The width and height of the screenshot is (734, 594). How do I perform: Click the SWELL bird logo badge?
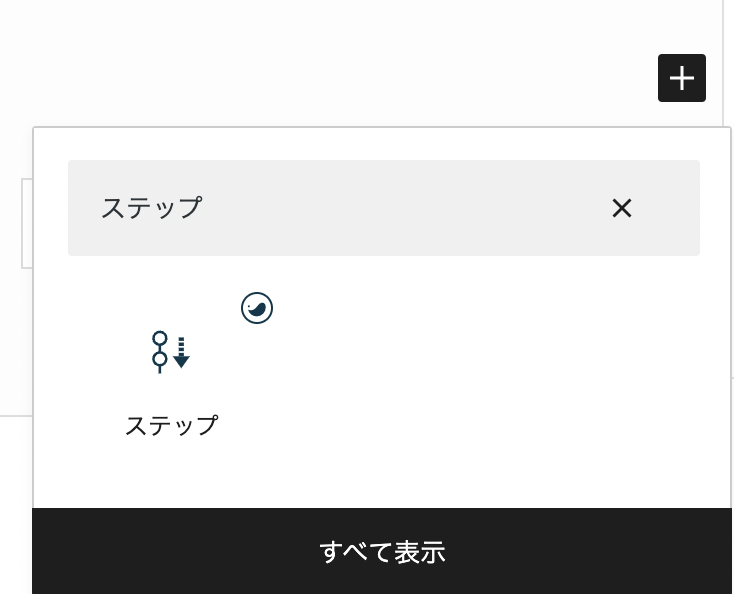point(257,308)
